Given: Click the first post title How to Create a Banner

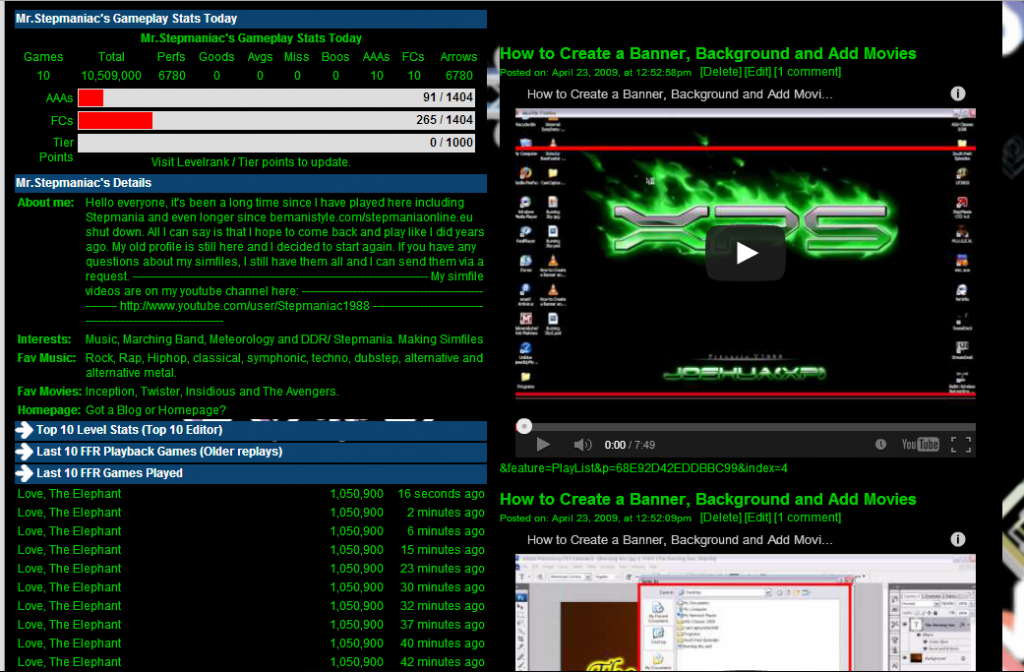Looking at the screenshot, I should (x=708, y=54).
